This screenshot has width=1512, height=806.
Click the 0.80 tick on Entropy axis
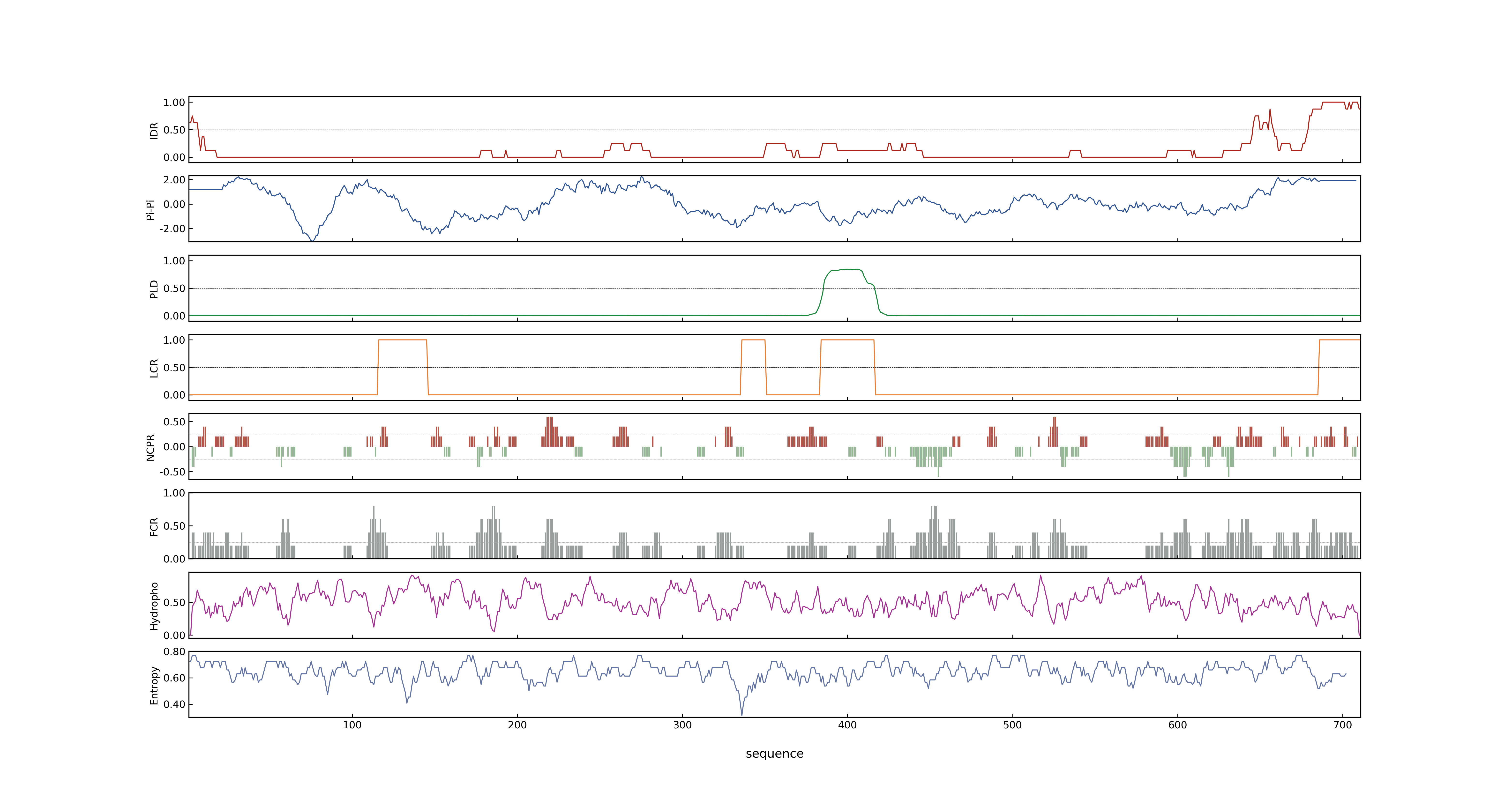tap(174, 652)
